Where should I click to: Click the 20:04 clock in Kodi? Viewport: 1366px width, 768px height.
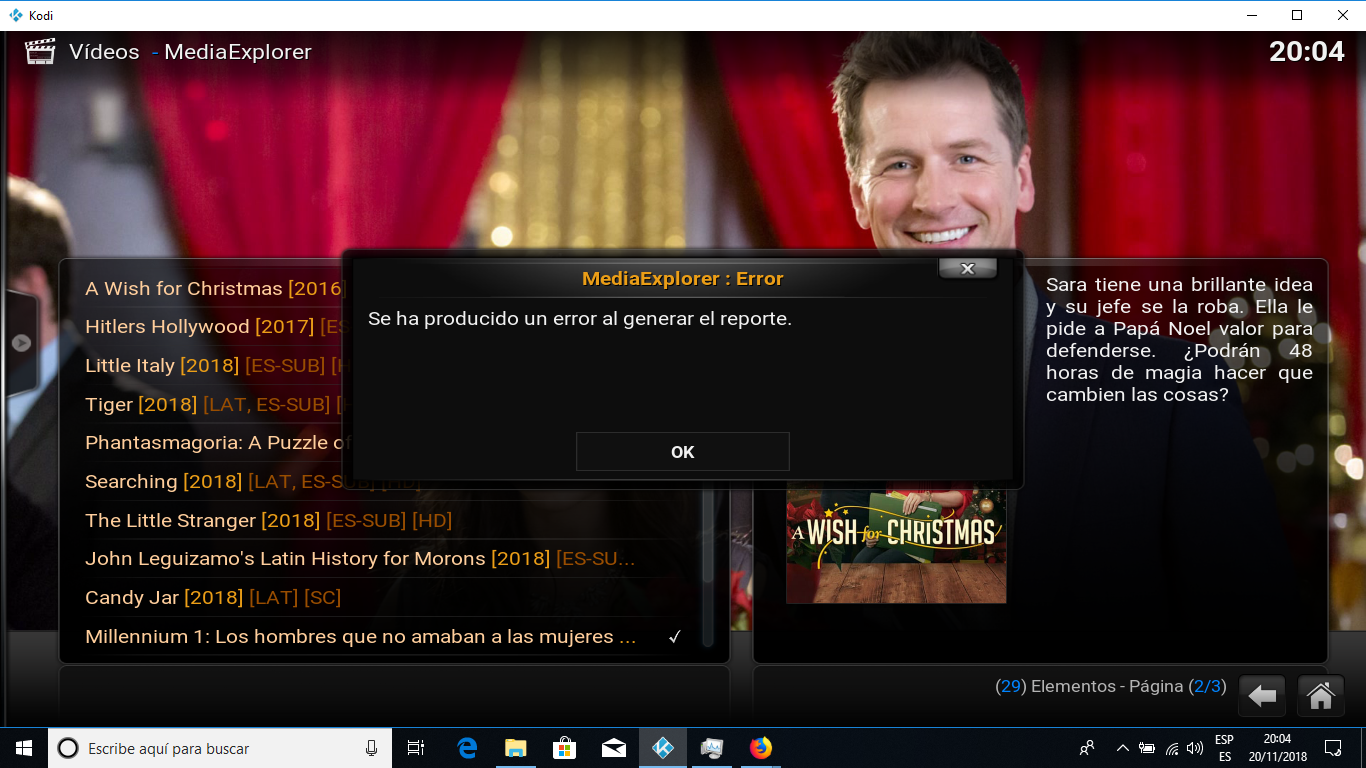point(1306,51)
